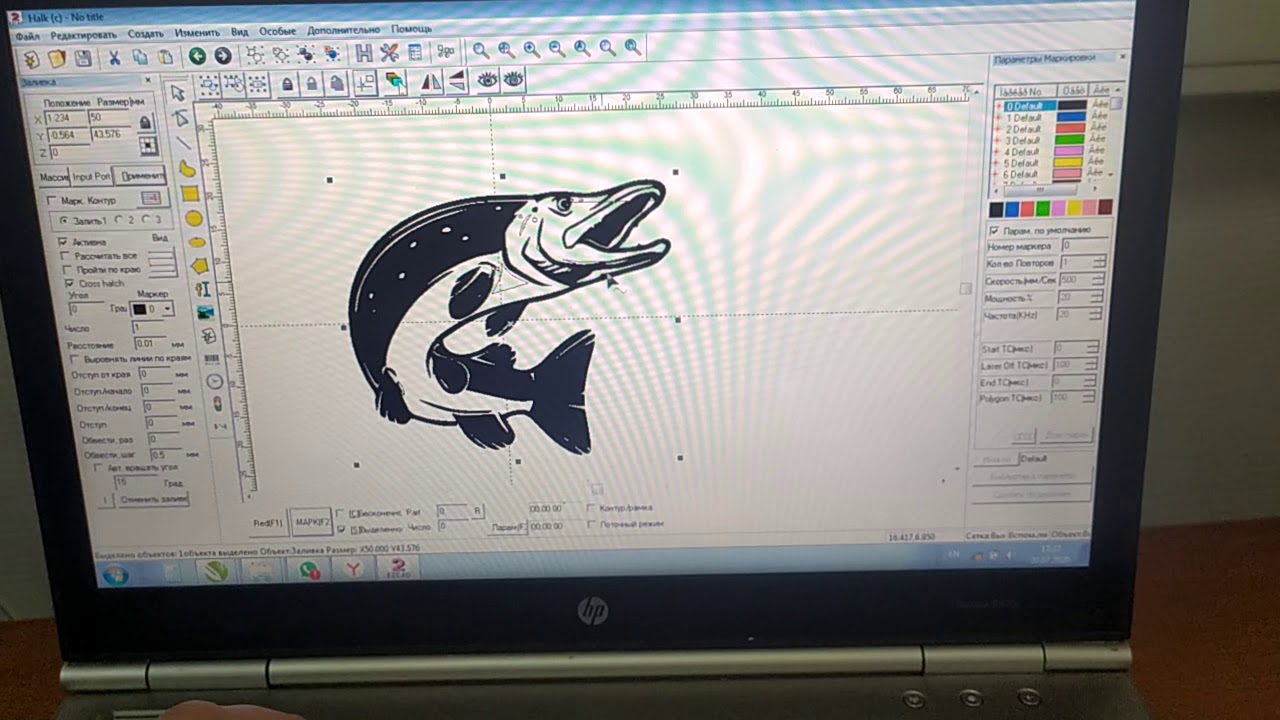
Task: Select the Text tool
Action: 202,289
